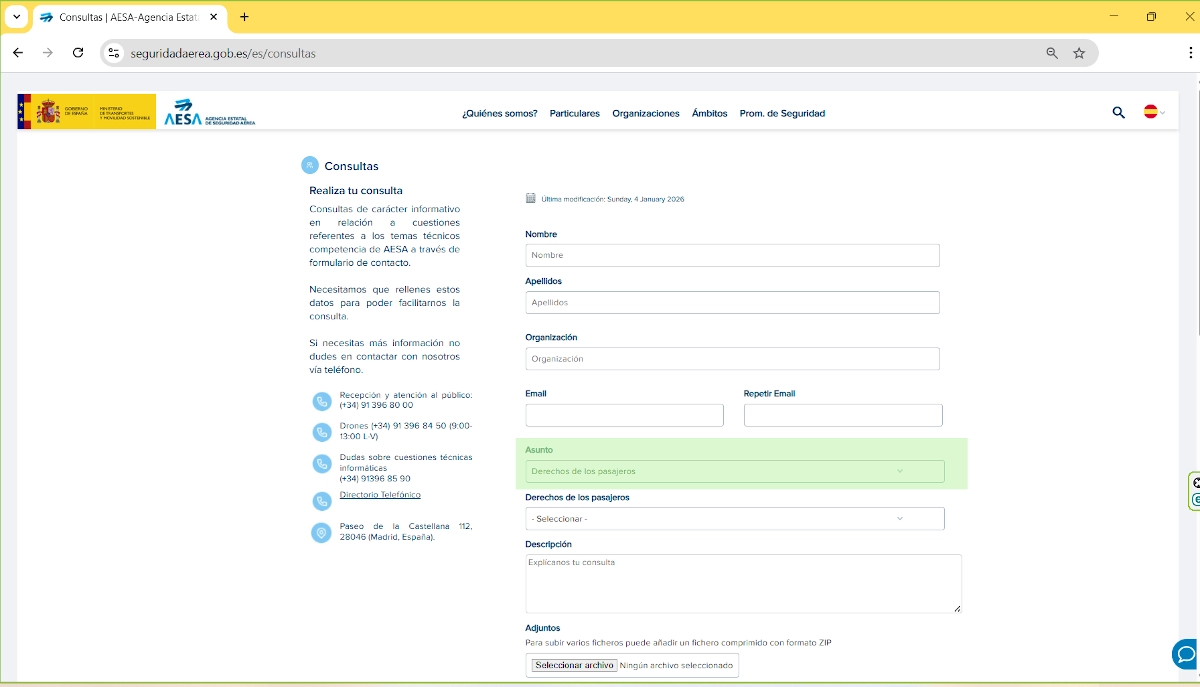1200x687 pixels.
Task: Click the Seleccionar archivo button
Action: [x=573, y=665]
